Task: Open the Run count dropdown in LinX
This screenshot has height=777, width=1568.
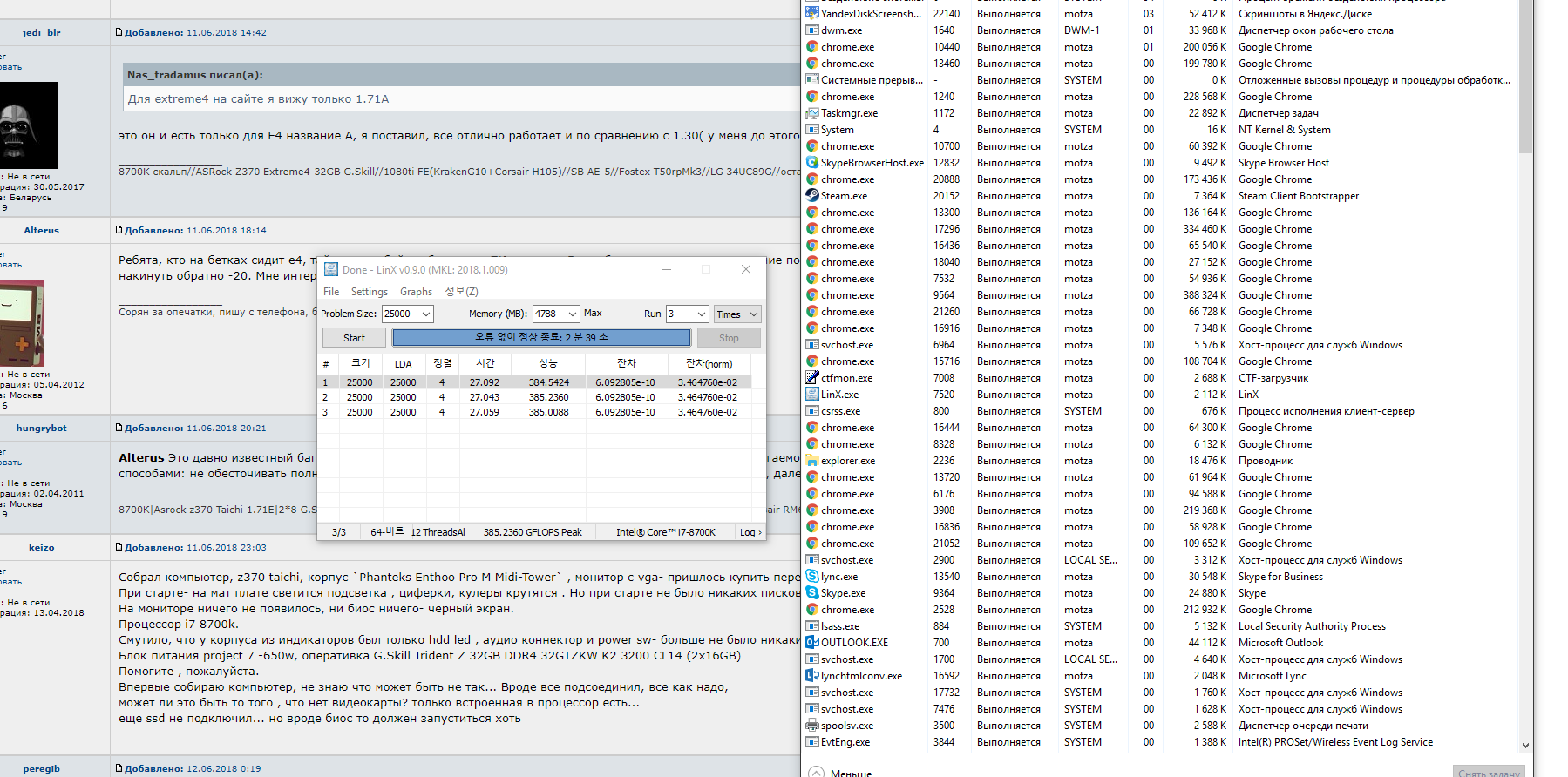Action: 702,314
